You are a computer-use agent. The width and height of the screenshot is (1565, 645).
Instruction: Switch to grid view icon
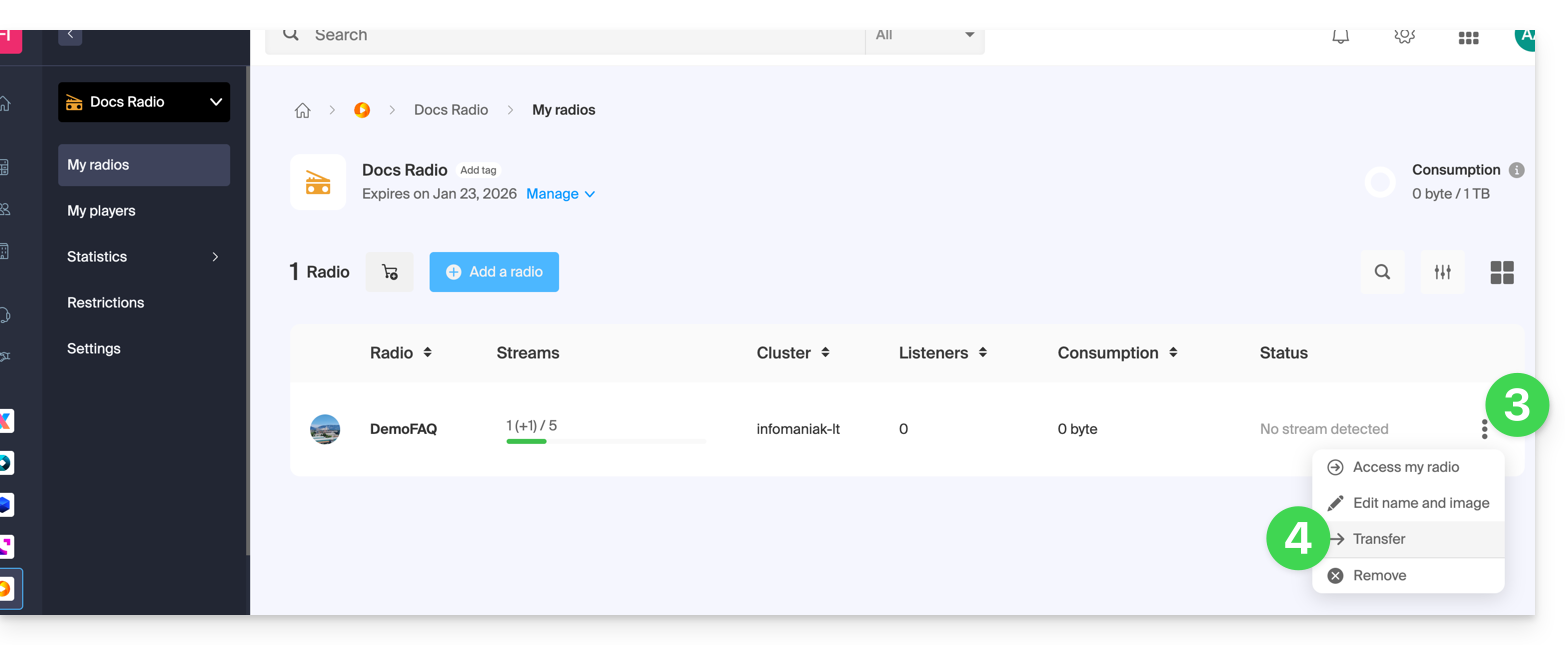(x=1501, y=272)
